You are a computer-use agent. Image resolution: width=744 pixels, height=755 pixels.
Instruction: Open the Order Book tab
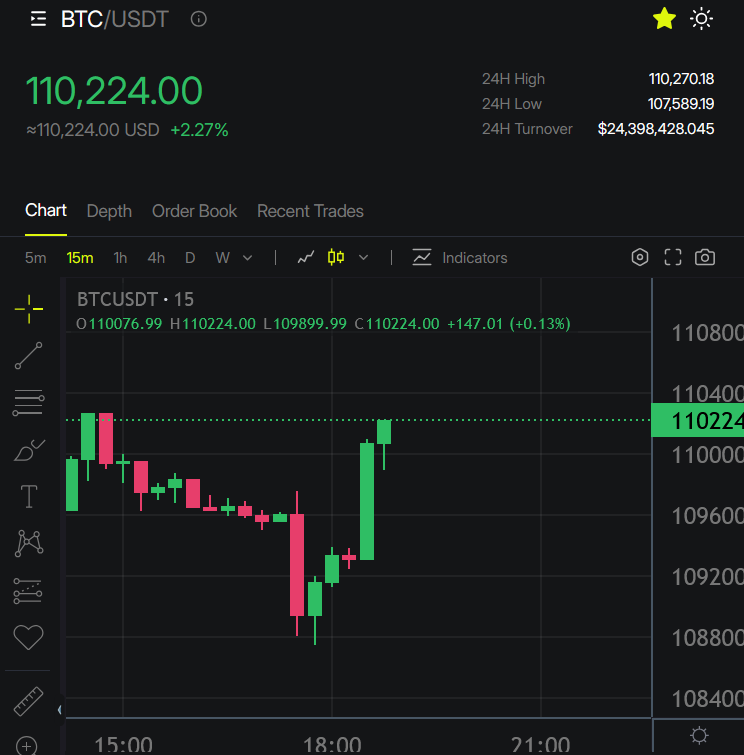[195, 211]
